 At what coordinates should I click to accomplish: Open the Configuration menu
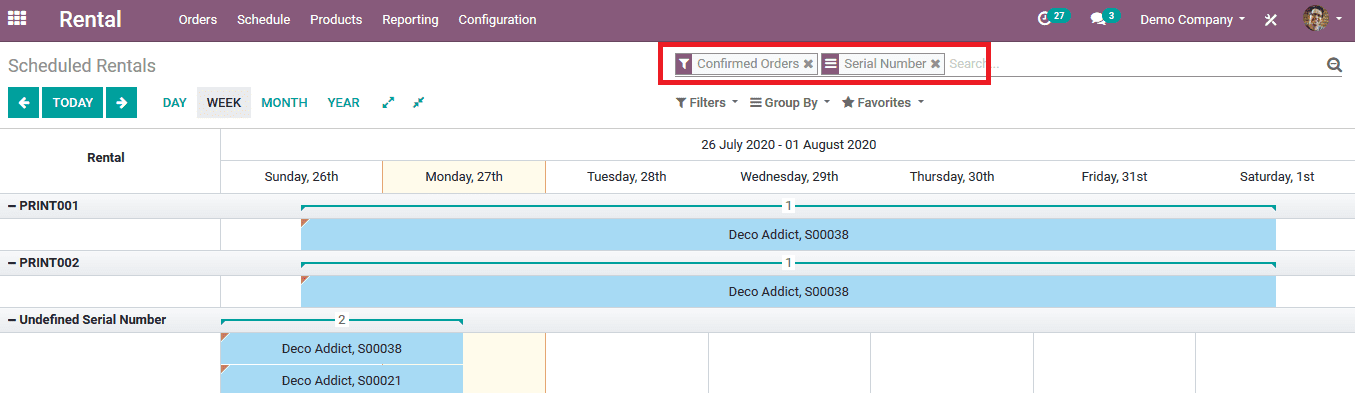(x=497, y=19)
